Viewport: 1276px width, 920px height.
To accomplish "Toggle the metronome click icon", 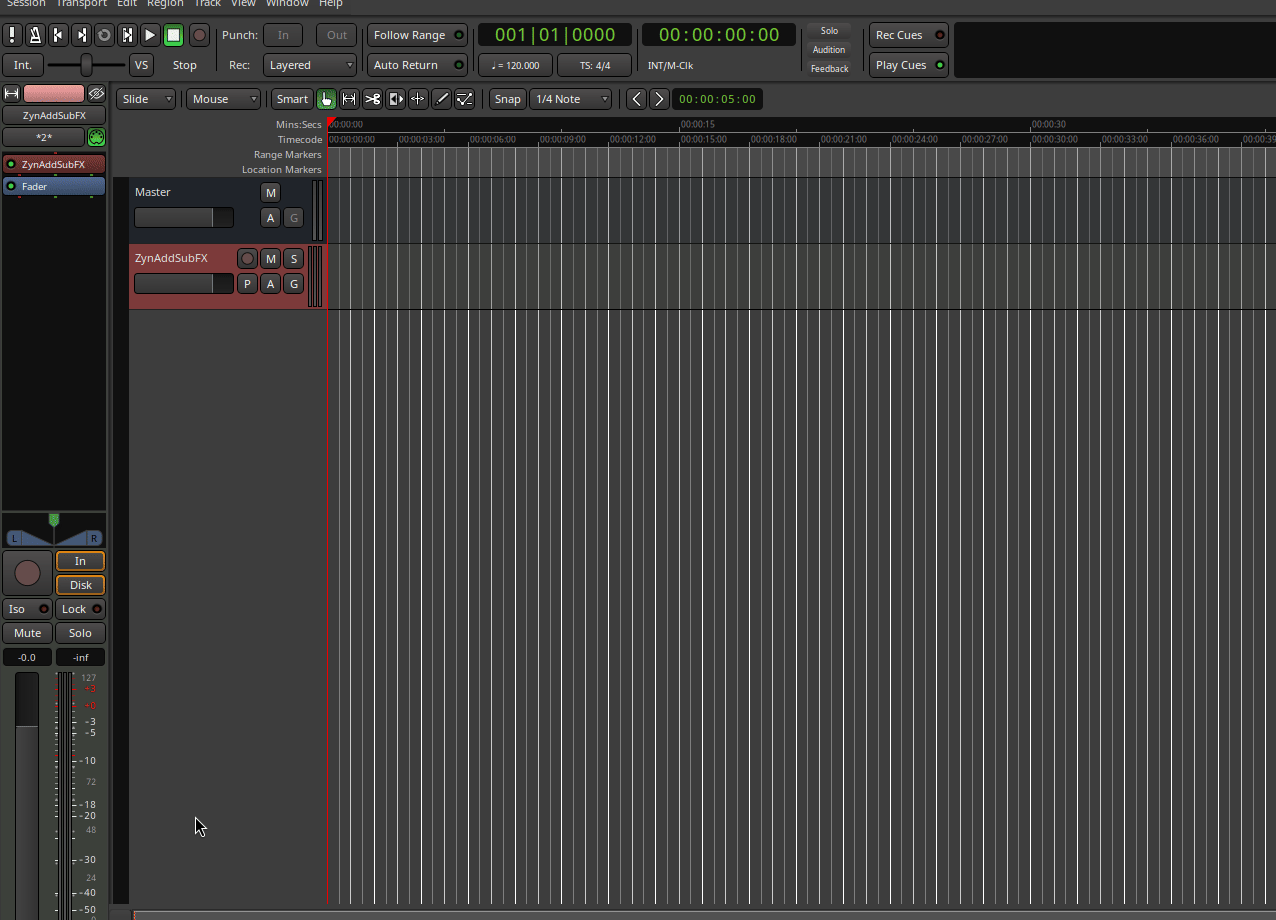I will [x=35, y=35].
